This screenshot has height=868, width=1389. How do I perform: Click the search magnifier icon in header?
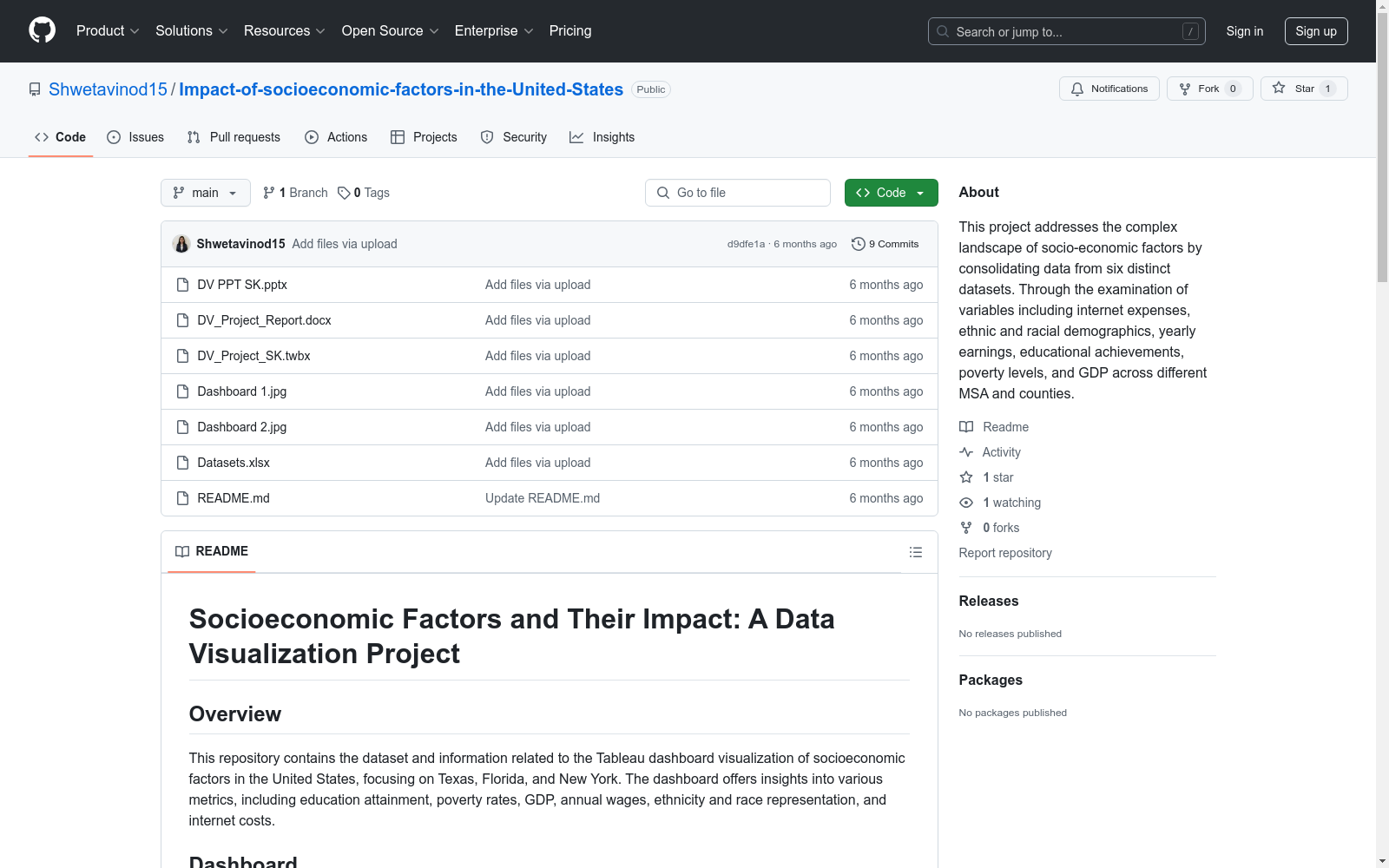(x=943, y=31)
